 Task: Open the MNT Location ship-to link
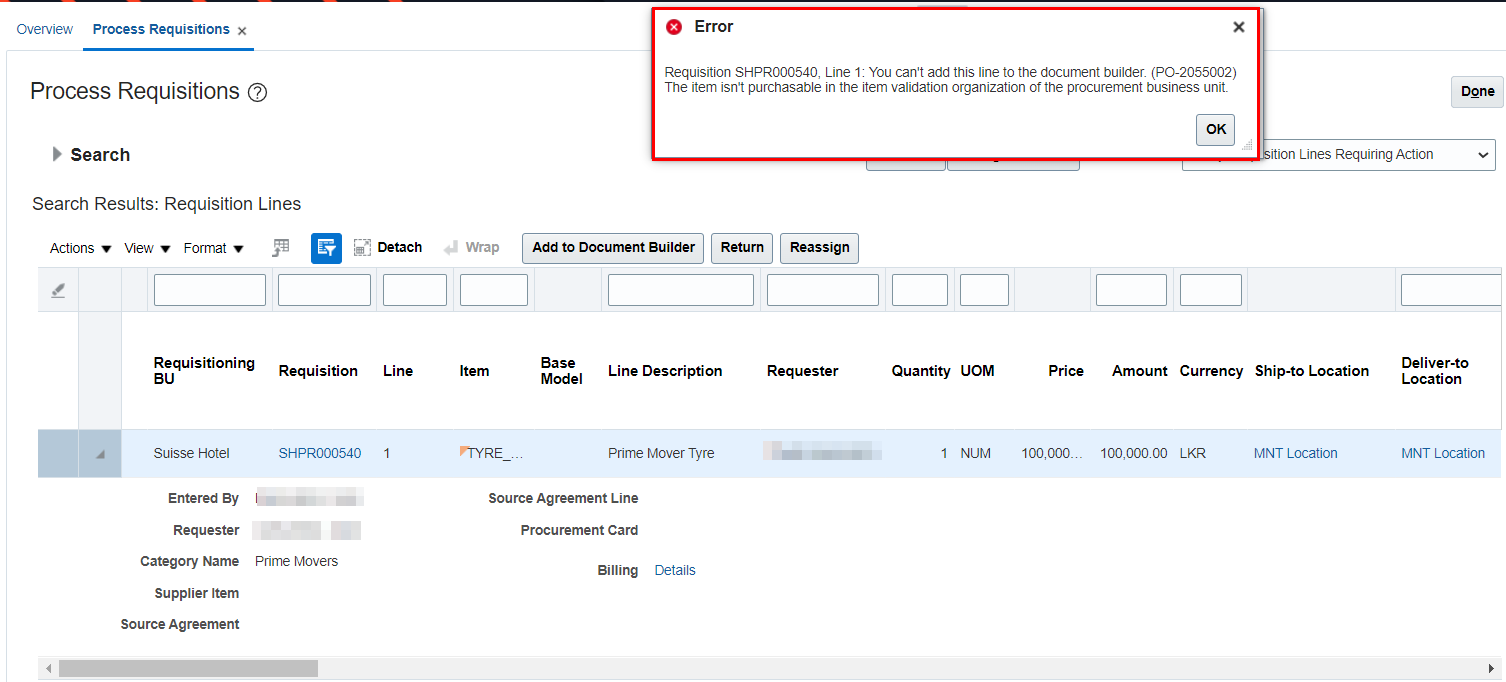click(x=1295, y=453)
